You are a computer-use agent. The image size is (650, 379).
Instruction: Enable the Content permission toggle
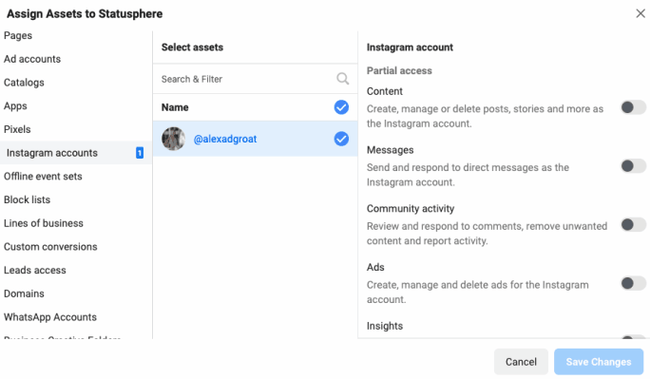pos(633,107)
